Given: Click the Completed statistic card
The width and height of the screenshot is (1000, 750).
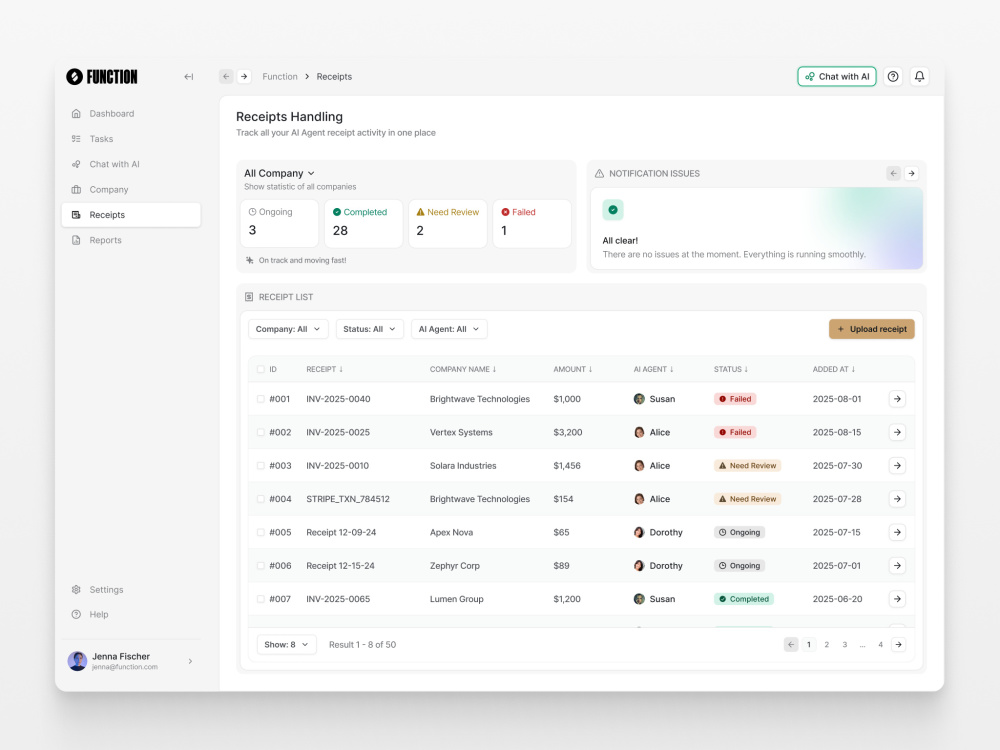Looking at the screenshot, I should tap(364, 223).
